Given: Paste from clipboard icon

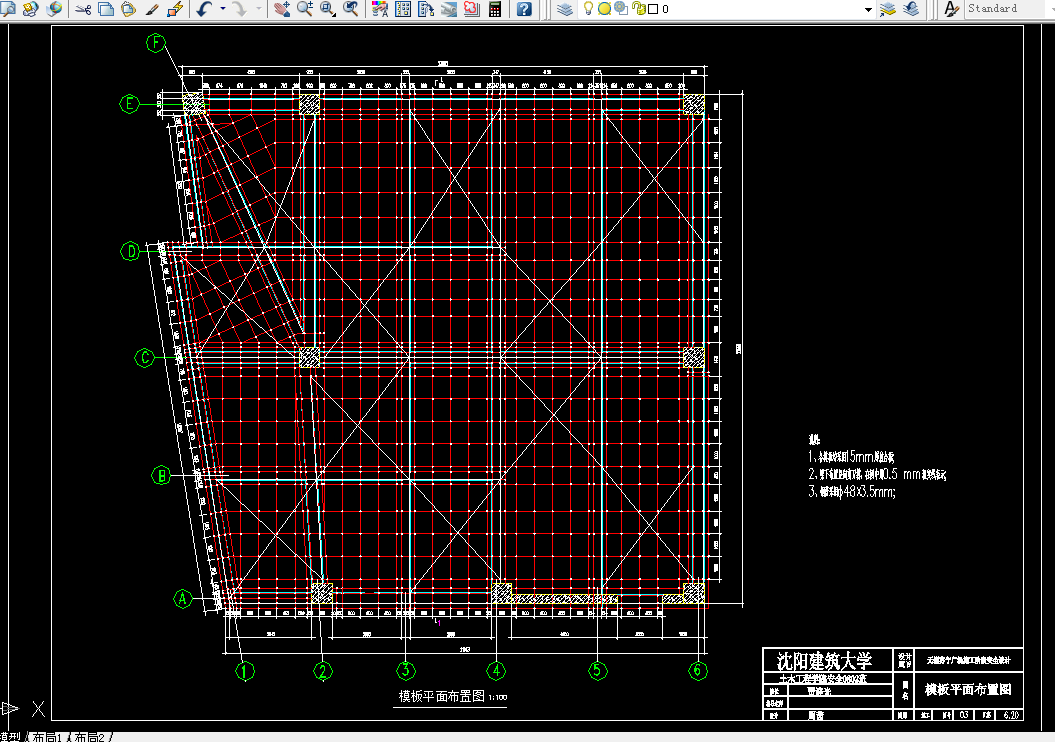Looking at the screenshot, I should pyautogui.click(x=129, y=9).
